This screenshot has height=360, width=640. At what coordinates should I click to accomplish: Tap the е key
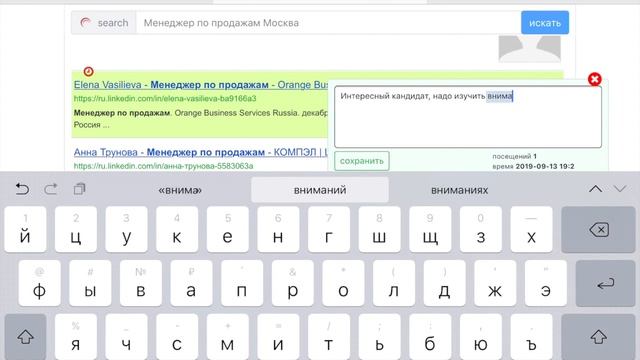tap(228, 230)
